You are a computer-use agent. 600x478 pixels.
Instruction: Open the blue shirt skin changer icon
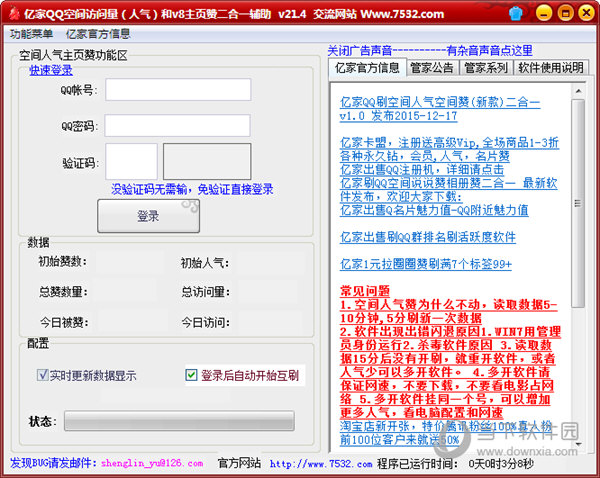pos(514,12)
